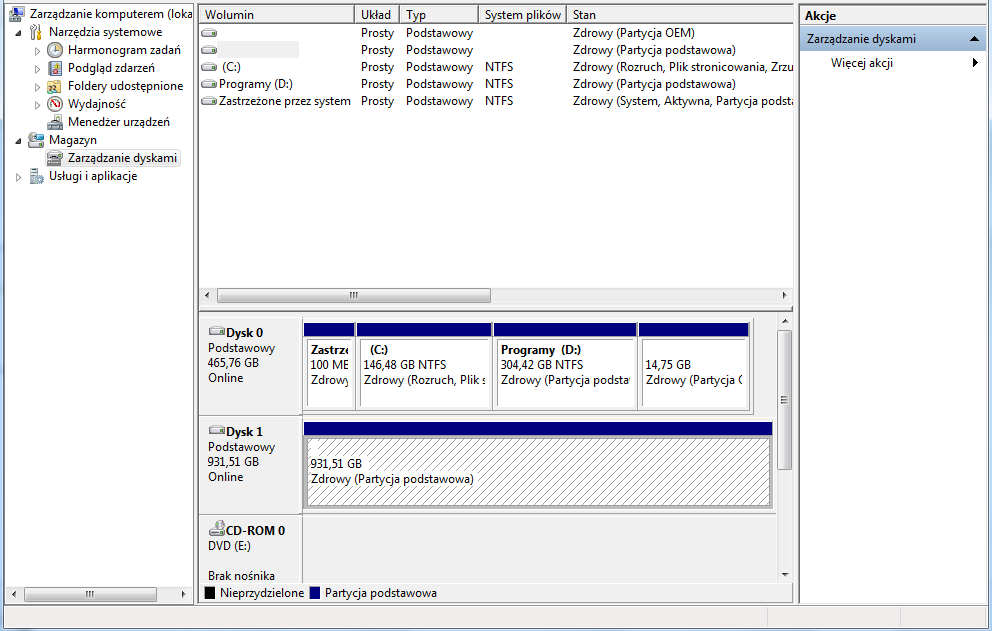Select Zarządzanie dyskami in the tree
992x631 pixels.
tap(122, 158)
